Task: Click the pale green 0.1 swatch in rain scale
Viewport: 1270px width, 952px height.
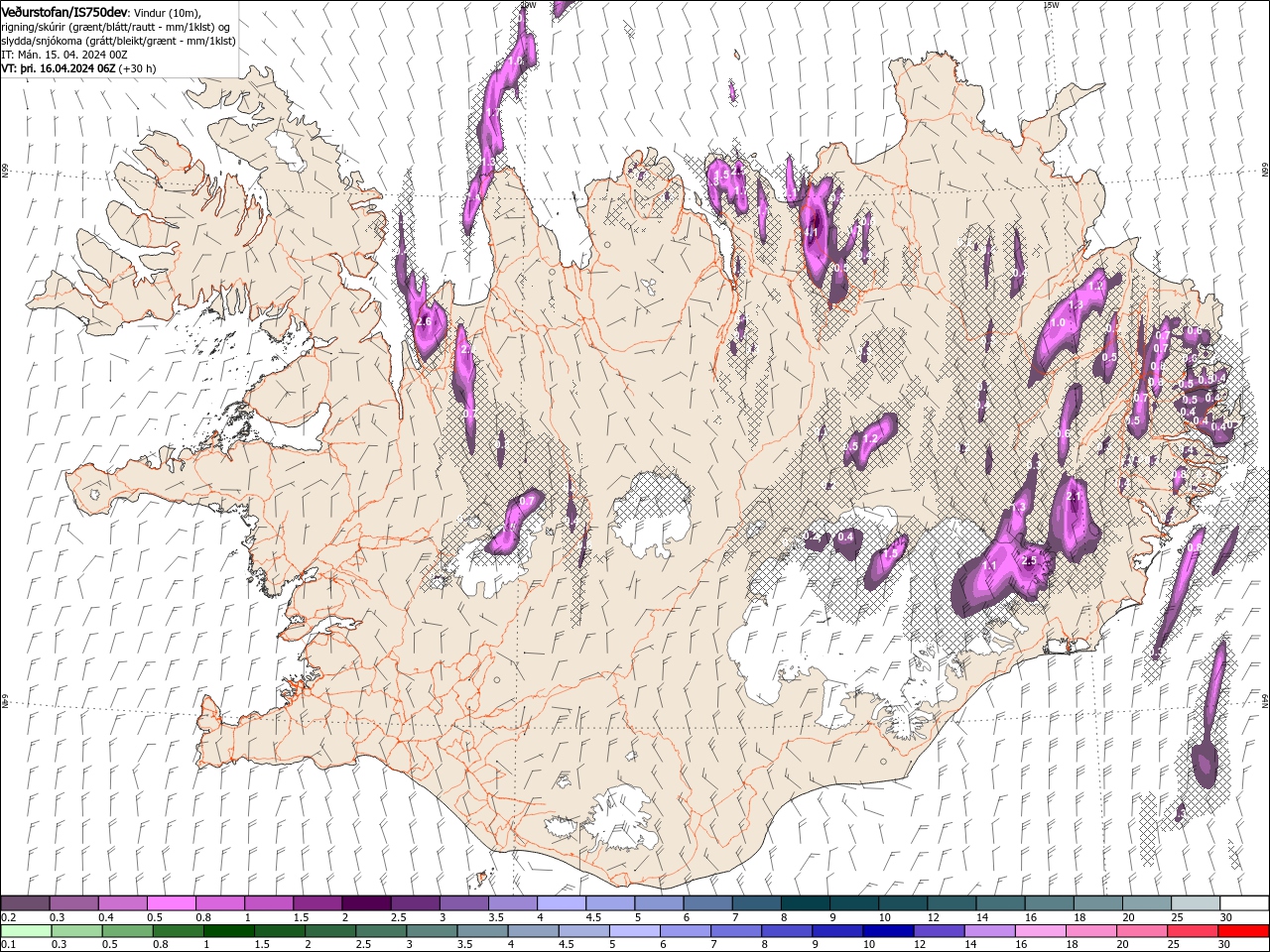Action: tap(26, 931)
